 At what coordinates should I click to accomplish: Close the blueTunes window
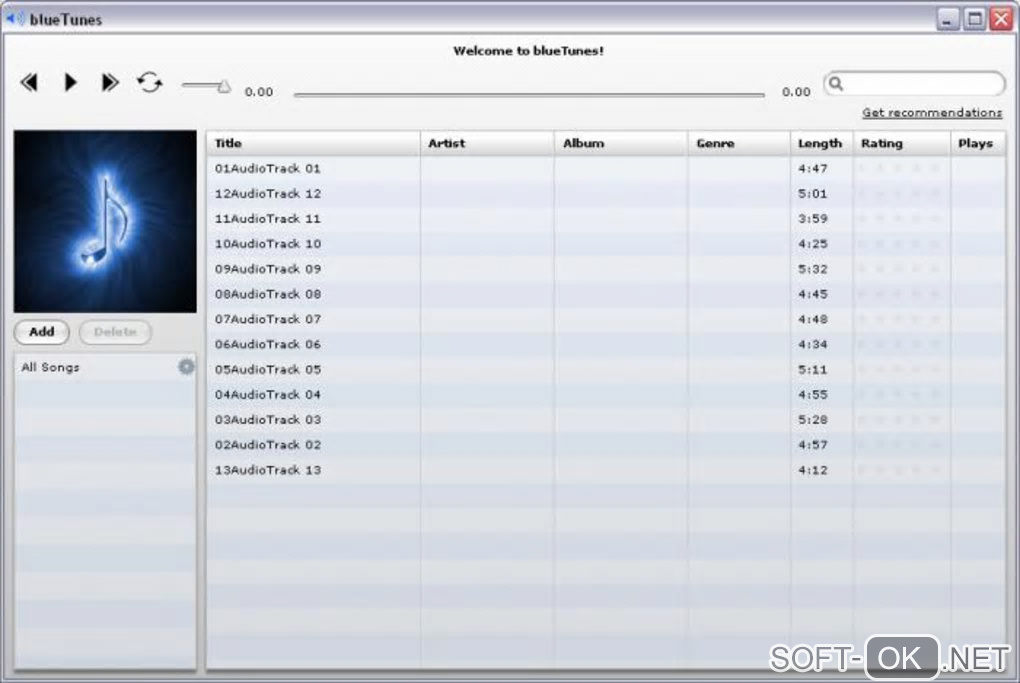coord(1001,19)
